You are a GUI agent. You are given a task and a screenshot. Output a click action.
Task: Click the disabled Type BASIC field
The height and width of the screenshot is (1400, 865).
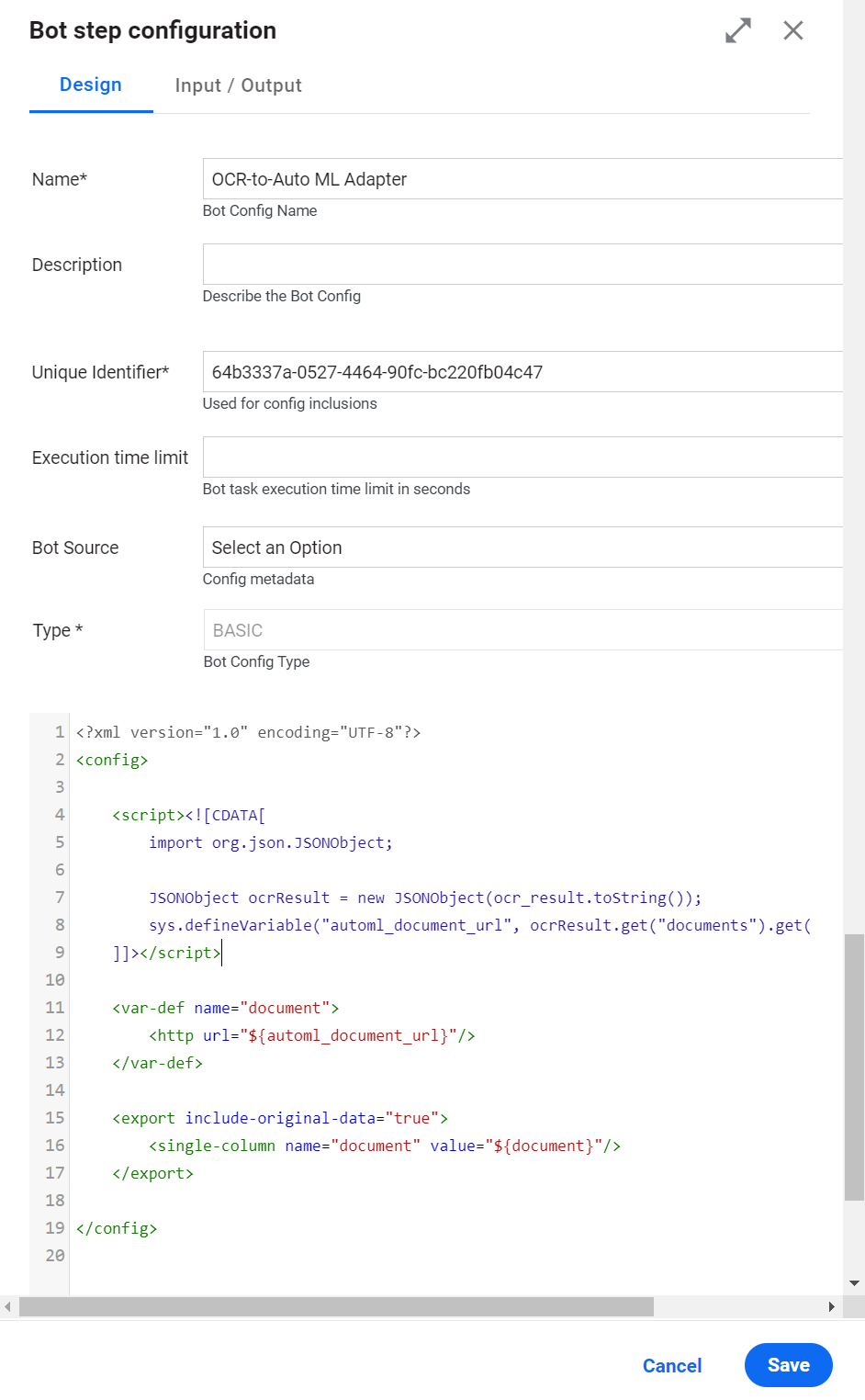coord(522,630)
